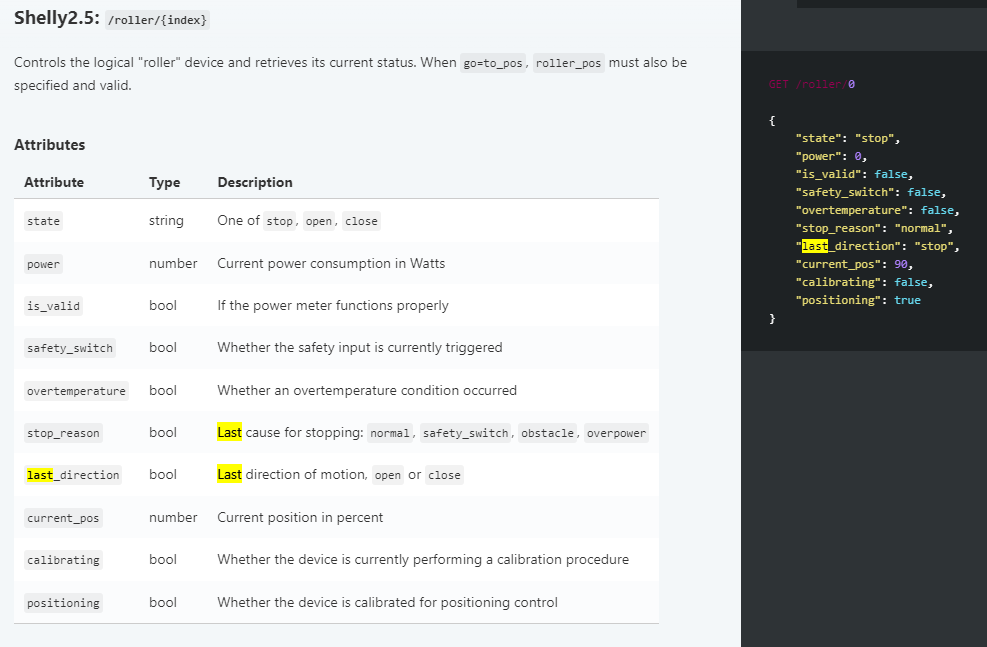Click the power attribute cell

pyautogui.click(x=43, y=264)
